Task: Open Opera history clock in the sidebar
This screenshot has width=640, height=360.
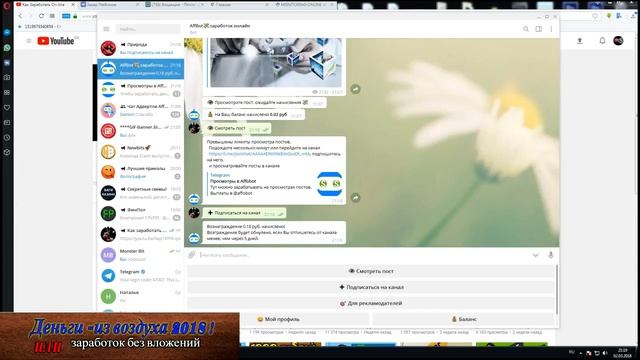Action: point(7,138)
